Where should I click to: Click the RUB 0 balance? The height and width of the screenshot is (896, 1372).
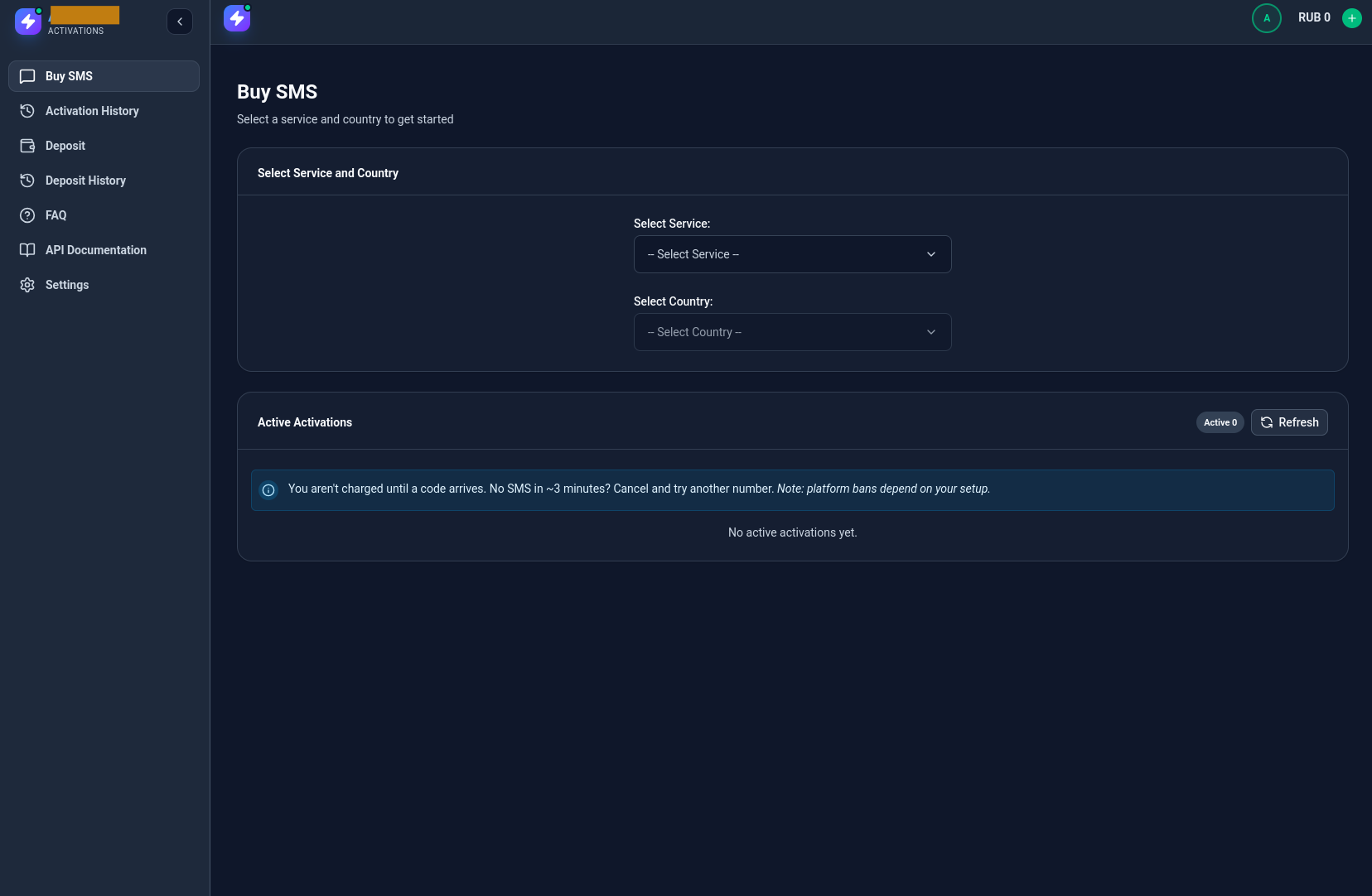[1314, 17]
